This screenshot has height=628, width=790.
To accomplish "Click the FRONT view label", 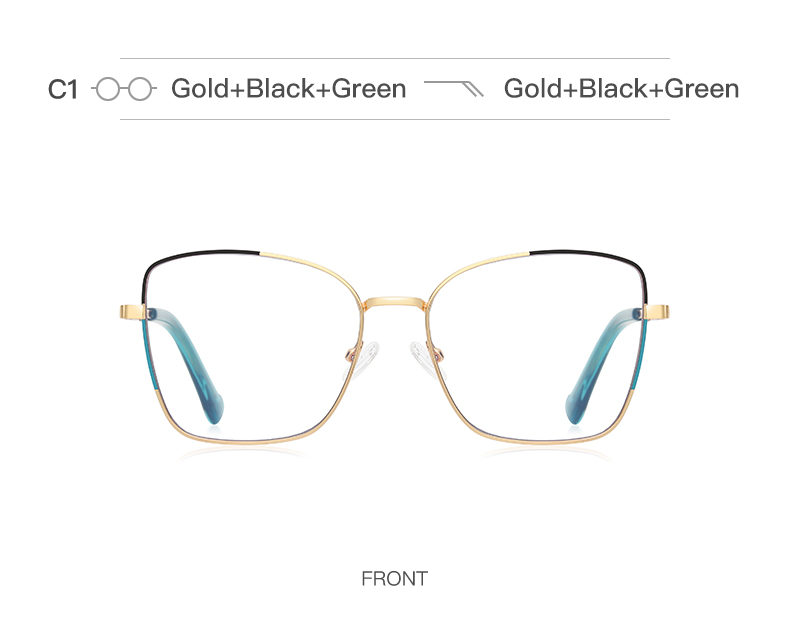I will [394, 579].
